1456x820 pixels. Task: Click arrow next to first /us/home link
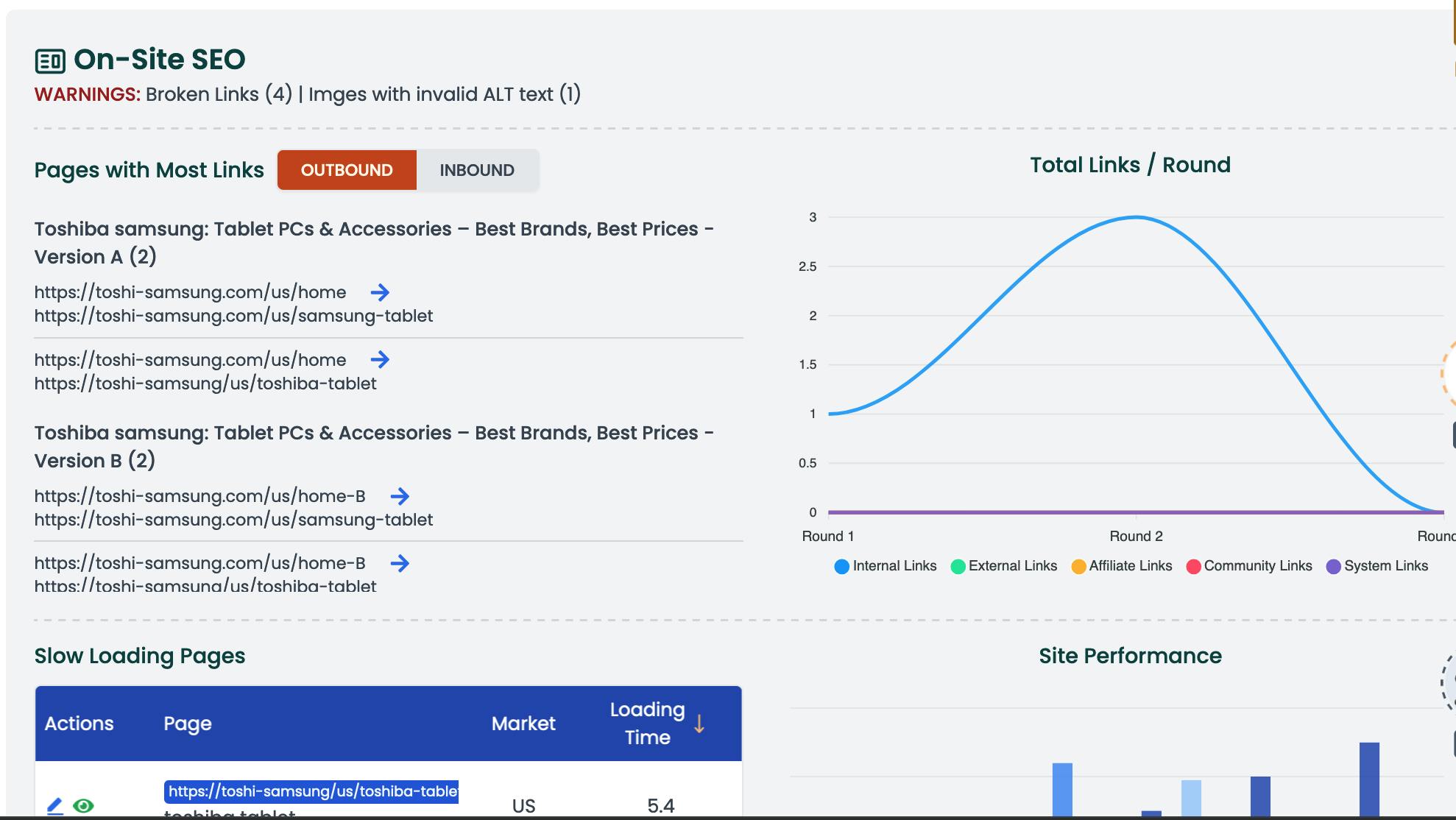(x=380, y=293)
